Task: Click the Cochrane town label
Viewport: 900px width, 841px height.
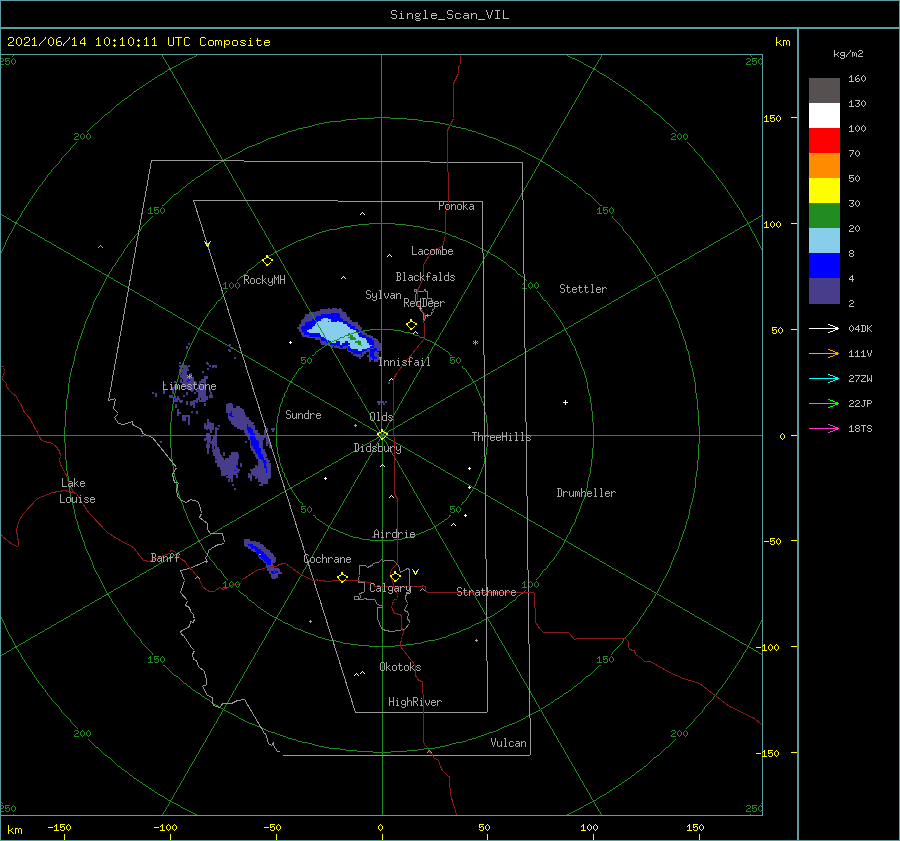Action: pos(327,559)
